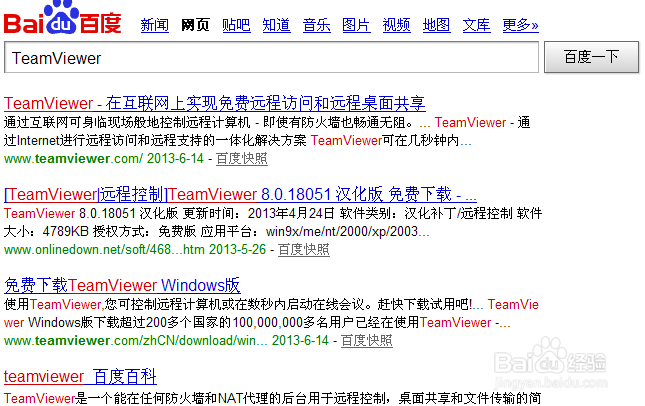645x406 pixels.
Task: Click snippet text "通过互联网可身临现场般地控制远程计算机"
Action: (127, 123)
